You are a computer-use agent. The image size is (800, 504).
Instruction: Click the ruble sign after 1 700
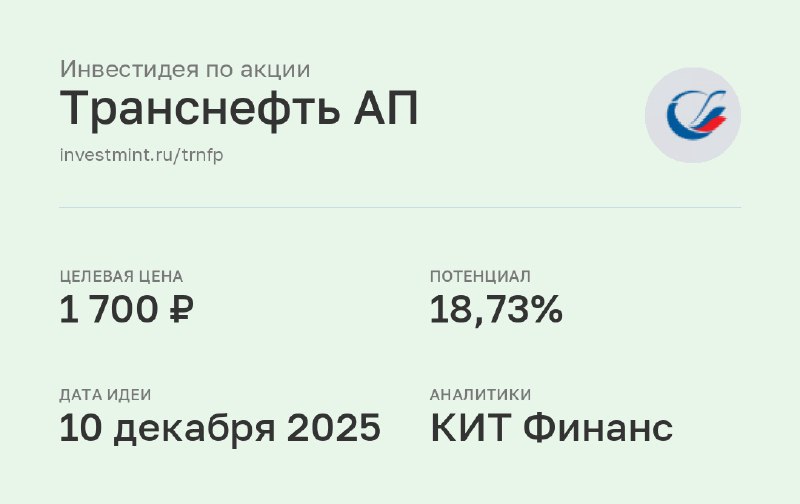[x=182, y=309]
